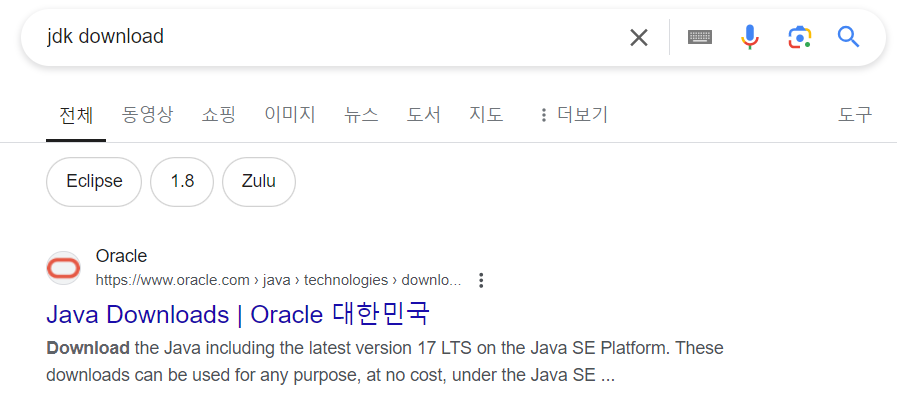Click the Oracle site name above the URL
The width and height of the screenshot is (897, 400).
pyautogui.click(x=121, y=256)
